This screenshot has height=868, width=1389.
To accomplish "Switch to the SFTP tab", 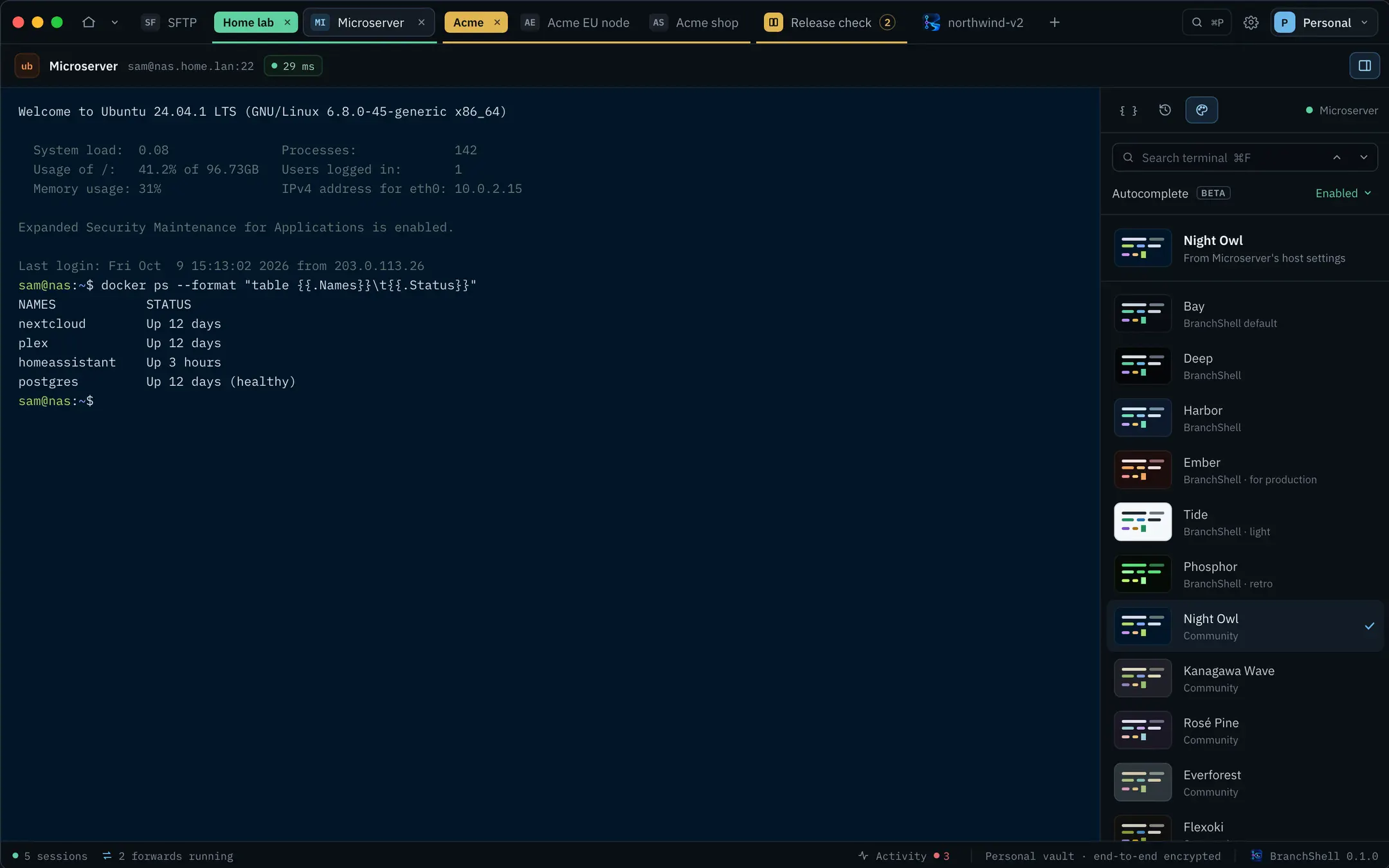I will pyautogui.click(x=170, y=23).
